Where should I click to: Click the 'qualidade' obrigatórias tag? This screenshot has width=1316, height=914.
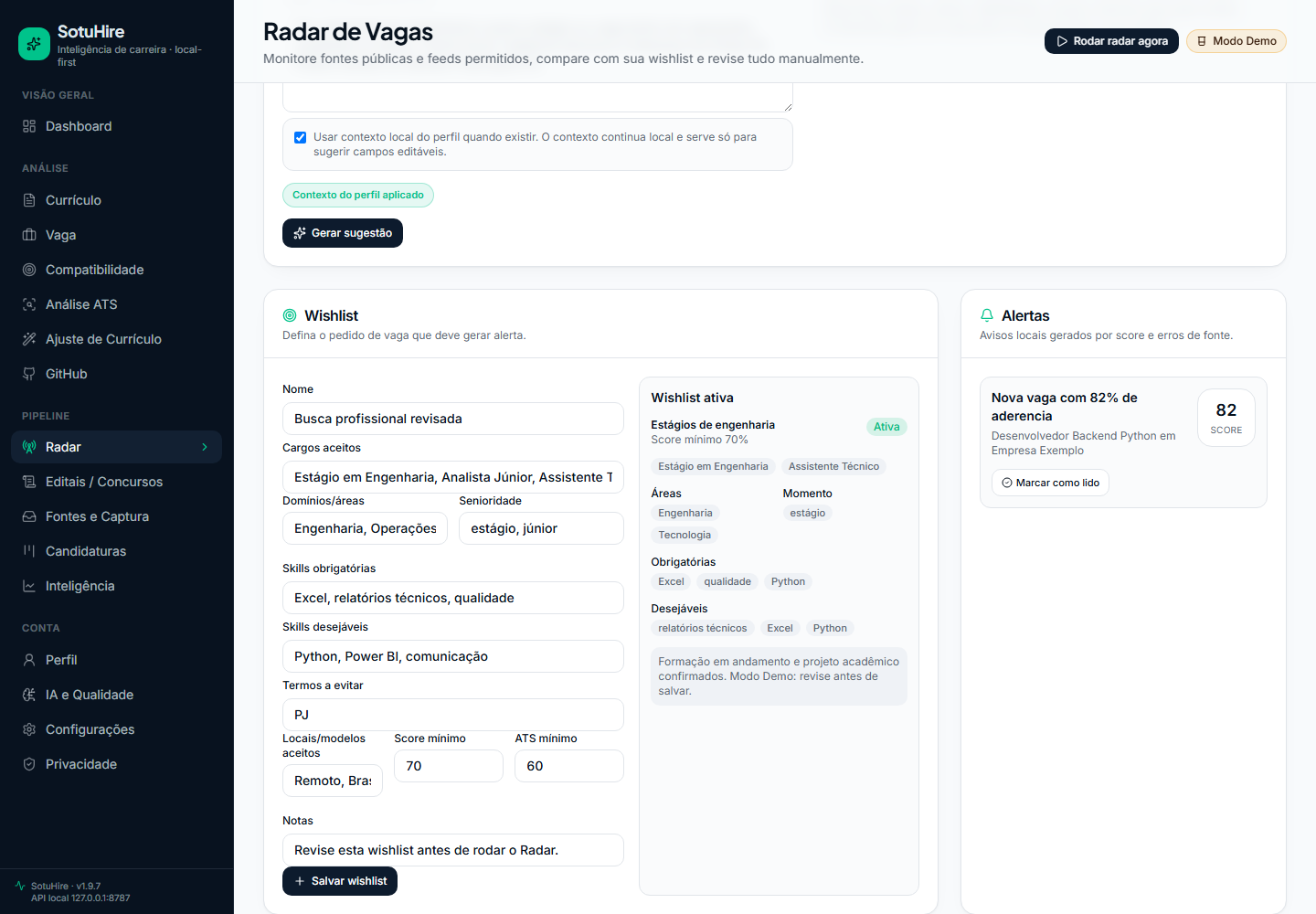point(727,581)
